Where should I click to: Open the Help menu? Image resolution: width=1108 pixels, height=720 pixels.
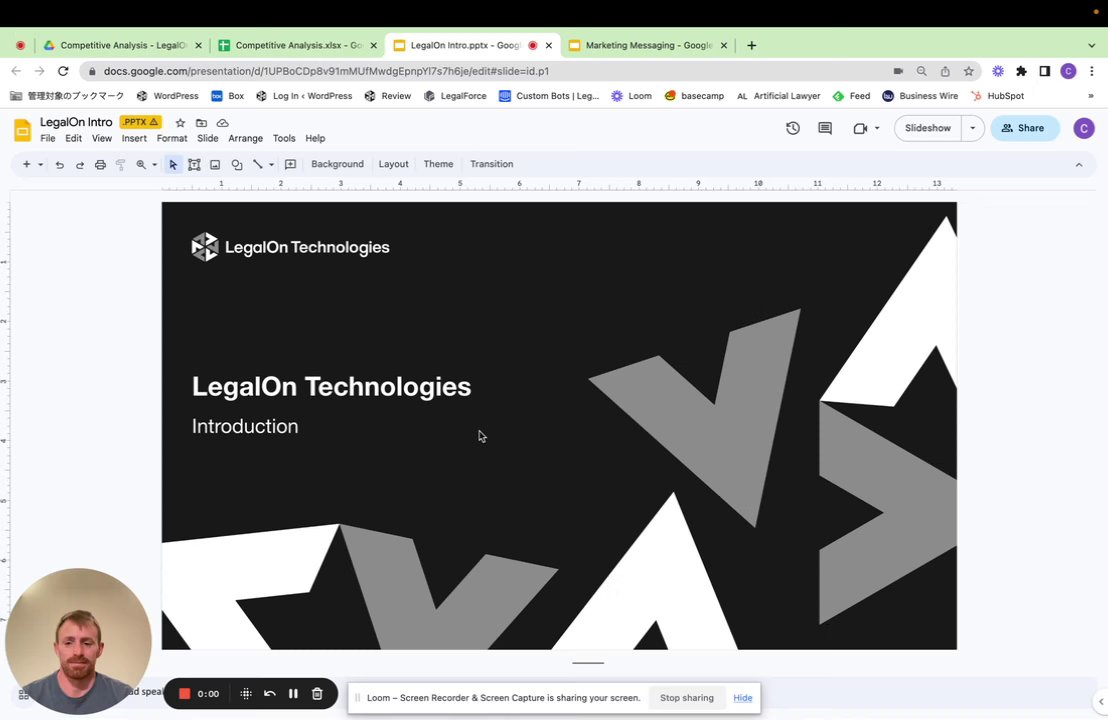pos(315,138)
